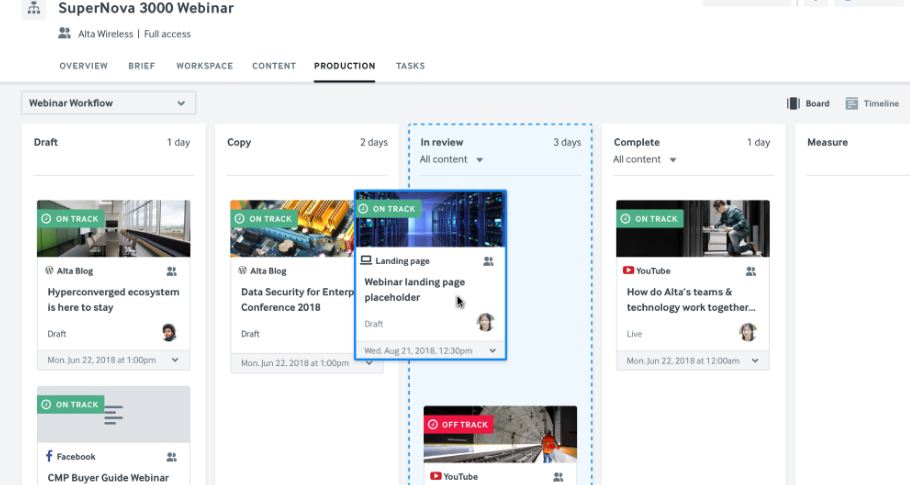The image size is (910, 485).
Task: Click 'Mon. Jun 22, 2018 at 12:00am' date text
Action: tap(683, 361)
